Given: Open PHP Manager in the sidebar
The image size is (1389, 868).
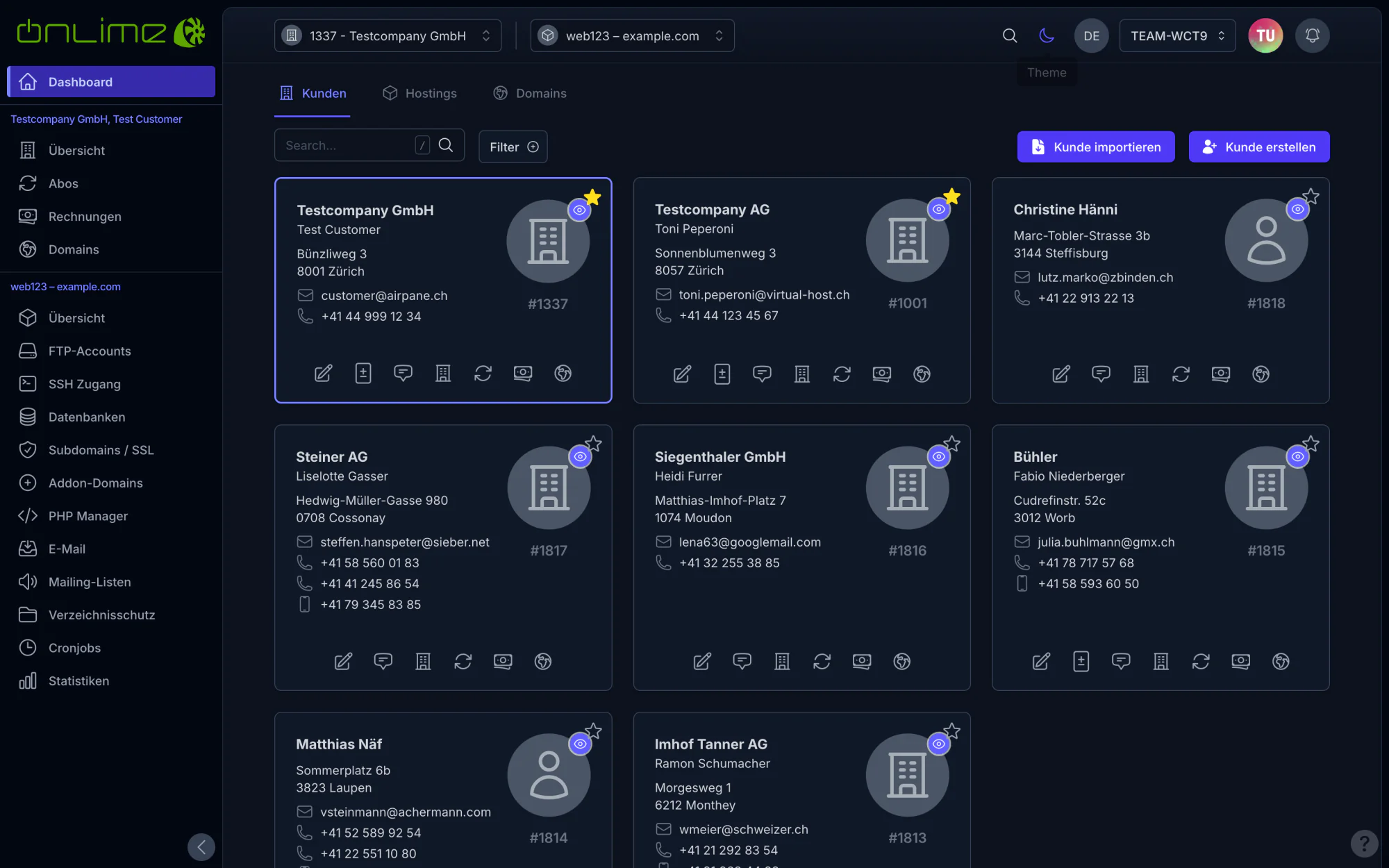Looking at the screenshot, I should pos(111,516).
